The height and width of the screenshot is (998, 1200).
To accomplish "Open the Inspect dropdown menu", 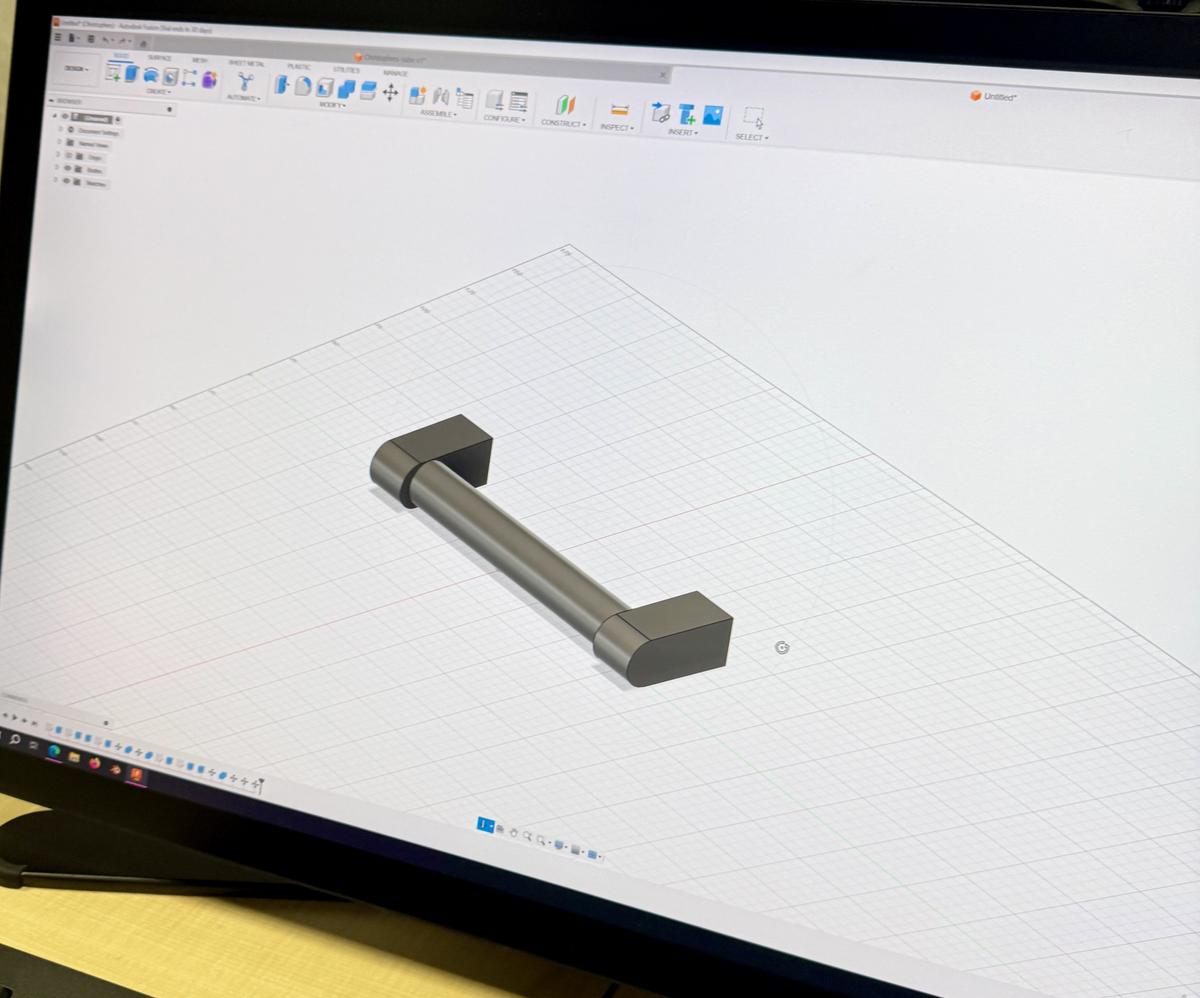I will coord(617,128).
